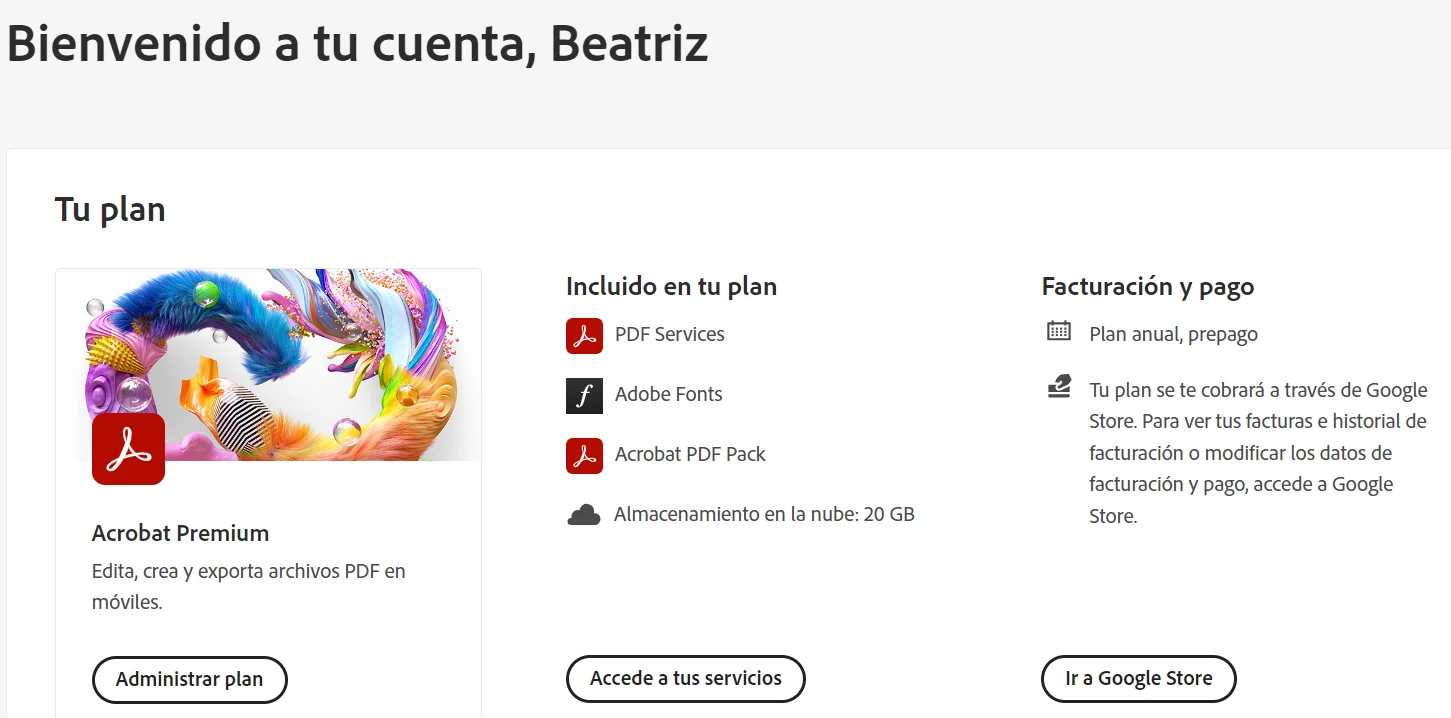Click the Almacenamiento en la nube 20 GB text
The height and width of the screenshot is (718, 1451).
click(x=764, y=514)
